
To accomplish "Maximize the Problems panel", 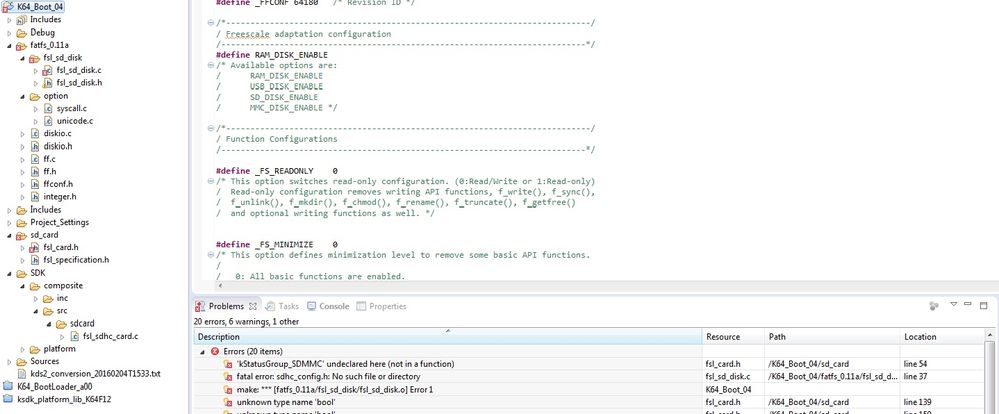I will 984,306.
